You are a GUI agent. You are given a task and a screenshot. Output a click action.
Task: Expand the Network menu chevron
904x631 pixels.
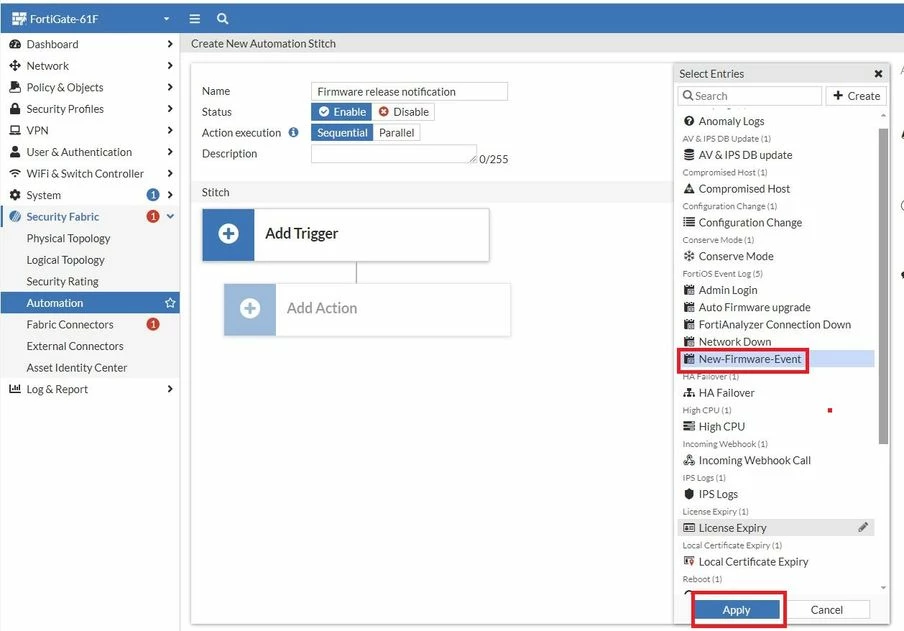170,66
